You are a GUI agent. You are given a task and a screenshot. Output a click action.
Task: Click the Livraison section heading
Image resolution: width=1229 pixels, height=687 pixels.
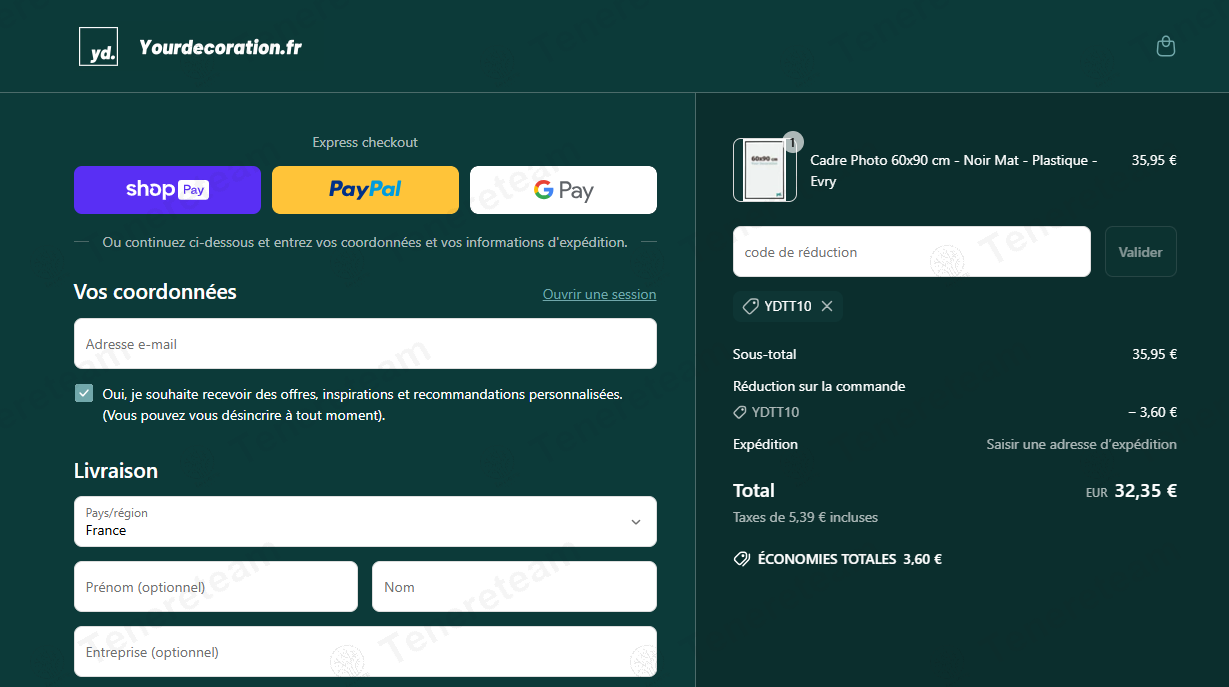pos(116,471)
